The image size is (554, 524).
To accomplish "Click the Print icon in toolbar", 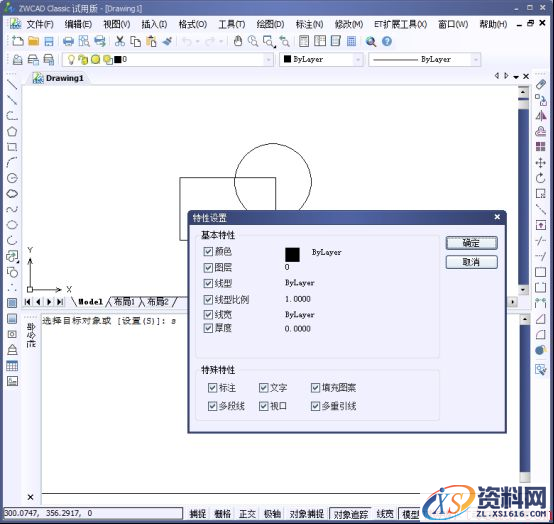I will tap(68, 41).
